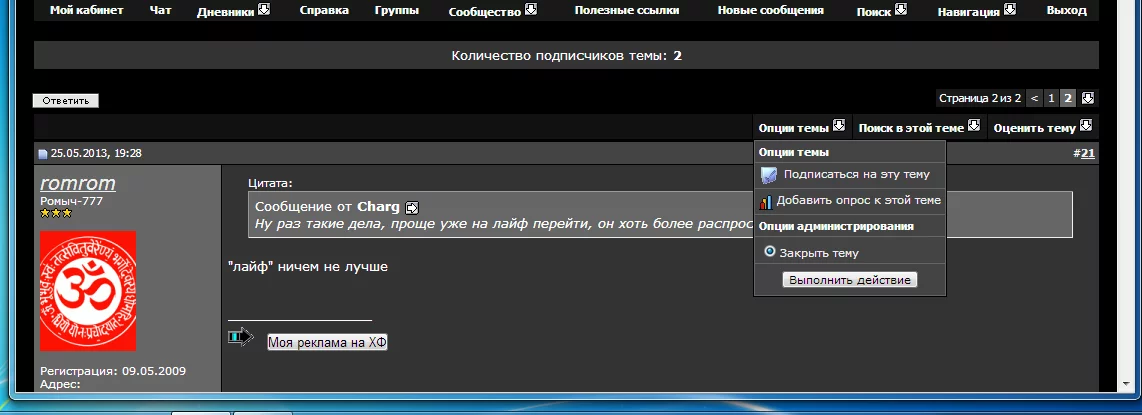Click the current page 2 indicator
Image resolution: width=1142 pixels, height=415 pixels.
tap(1068, 98)
